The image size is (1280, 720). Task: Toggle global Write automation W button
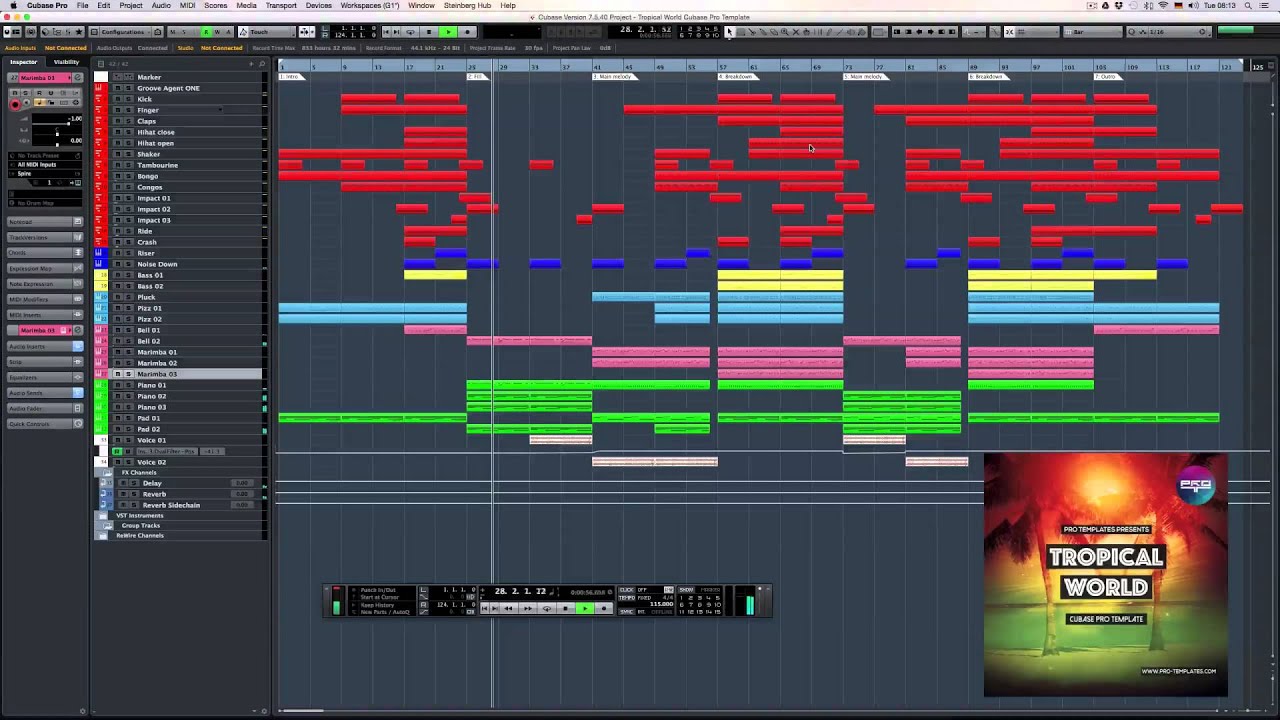217,32
